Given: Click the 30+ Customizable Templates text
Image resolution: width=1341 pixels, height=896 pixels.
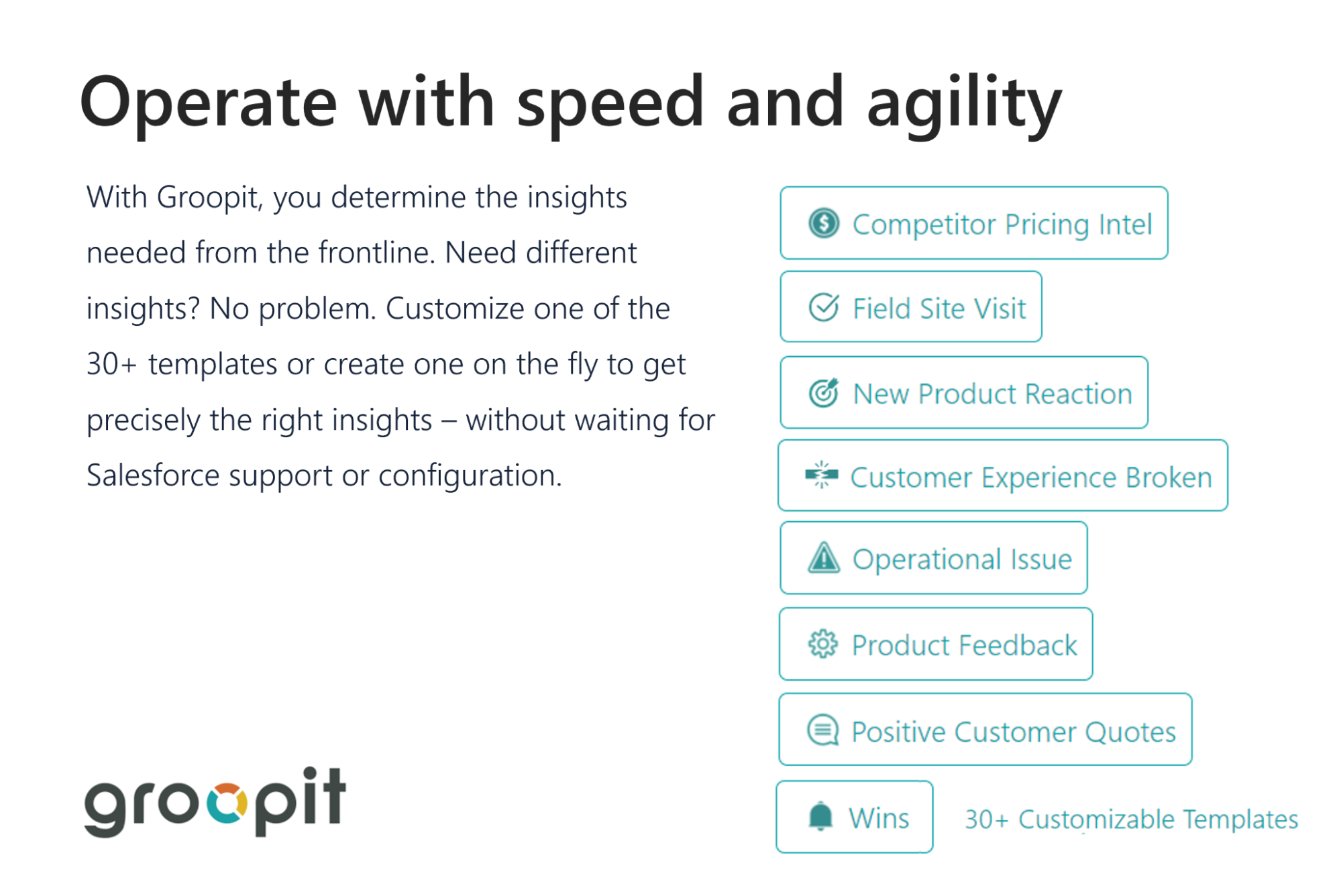Looking at the screenshot, I should click(1131, 819).
